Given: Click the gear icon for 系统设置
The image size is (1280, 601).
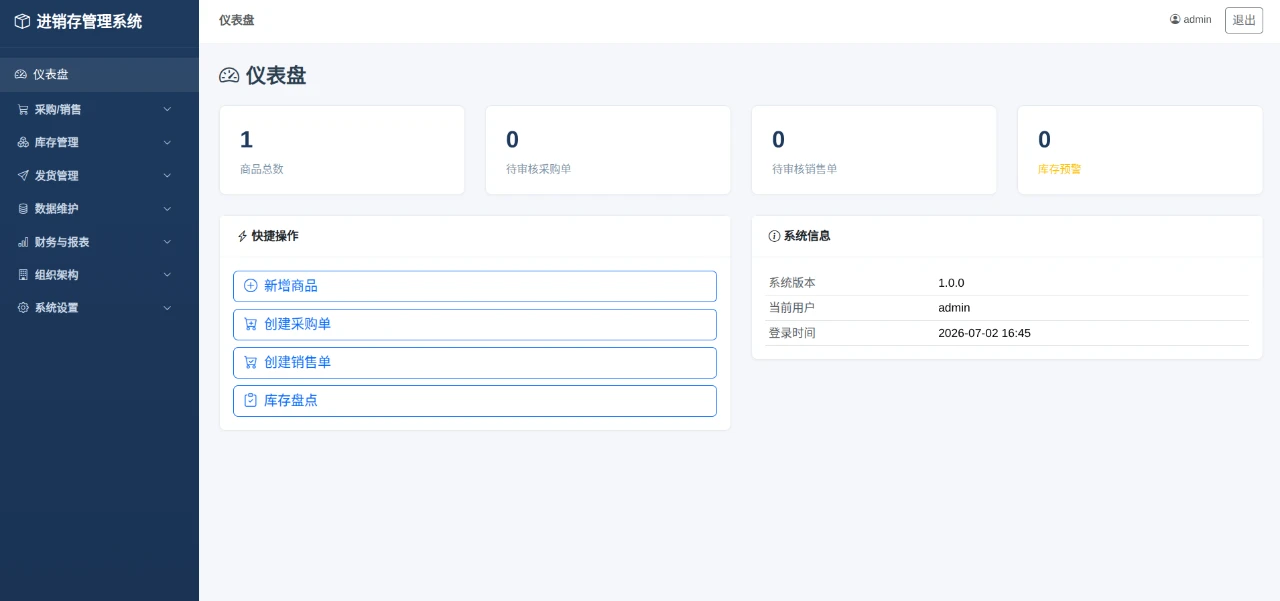Looking at the screenshot, I should (23, 307).
